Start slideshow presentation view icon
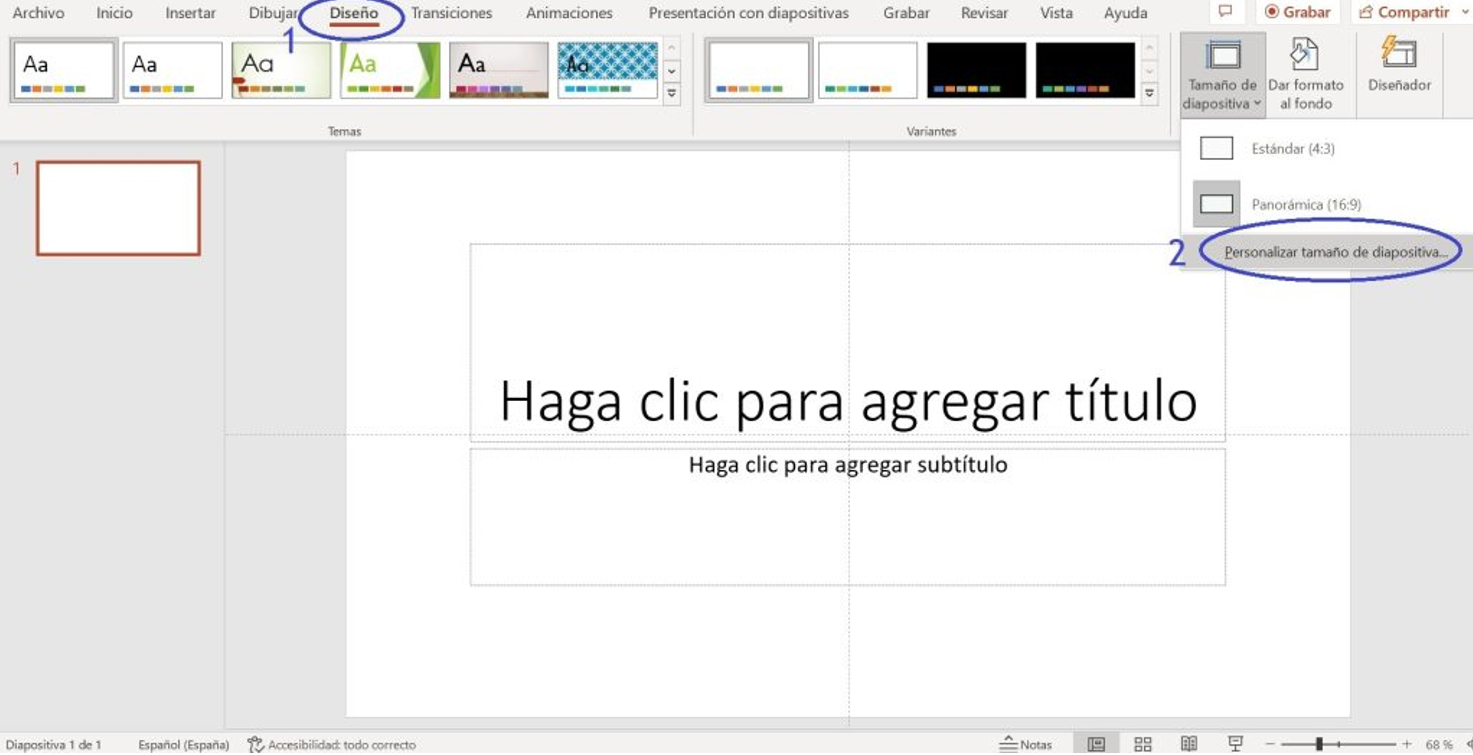This screenshot has height=755, width=1473. [x=1235, y=744]
